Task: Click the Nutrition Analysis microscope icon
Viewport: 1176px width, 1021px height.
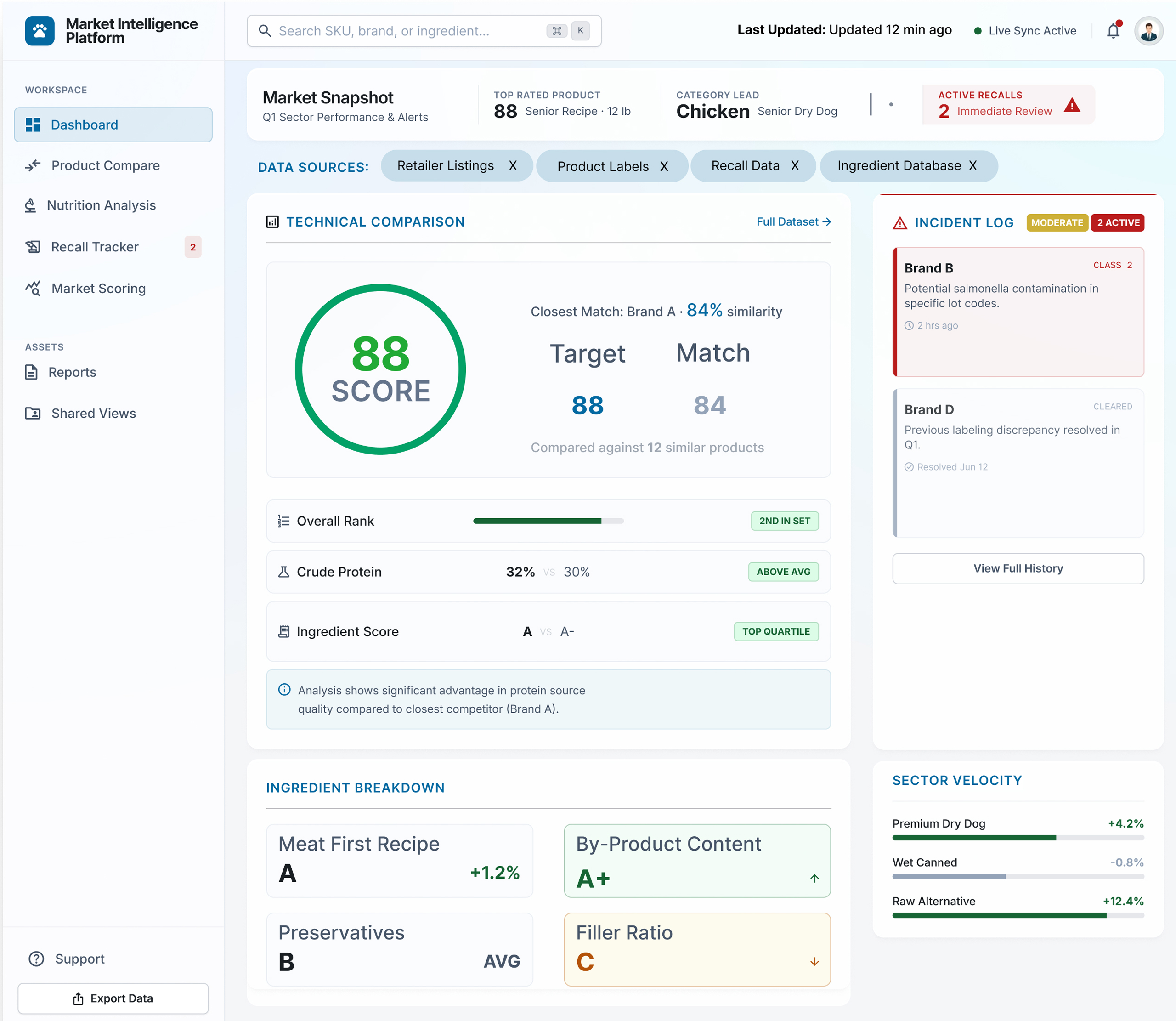Action: click(x=31, y=205)
